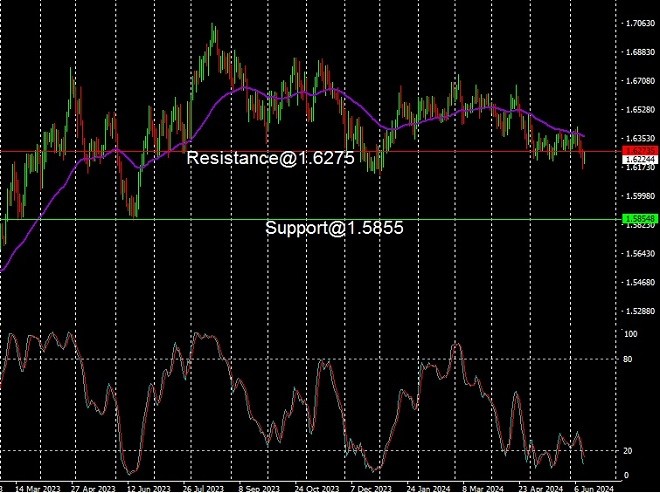Click the 1.63530 price axis label
The image size is (660, 493).
pyautogui.click(x=640, y=138)
